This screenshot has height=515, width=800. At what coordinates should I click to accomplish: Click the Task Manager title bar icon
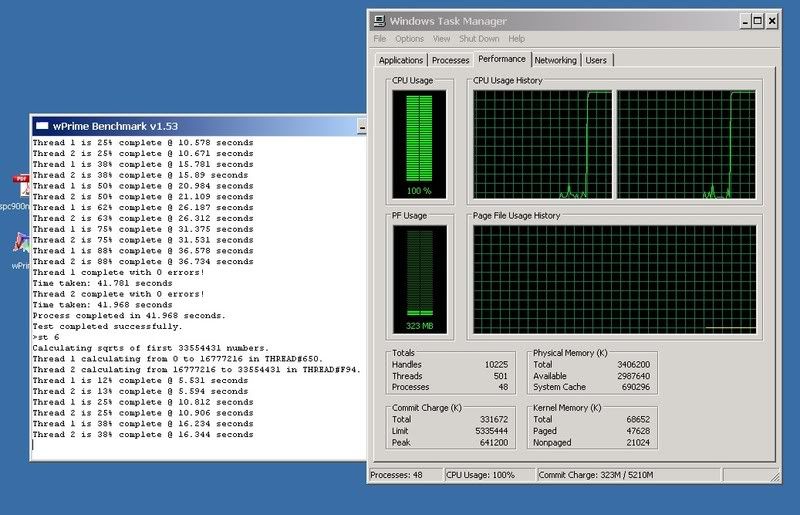click(x=379, y=21)
